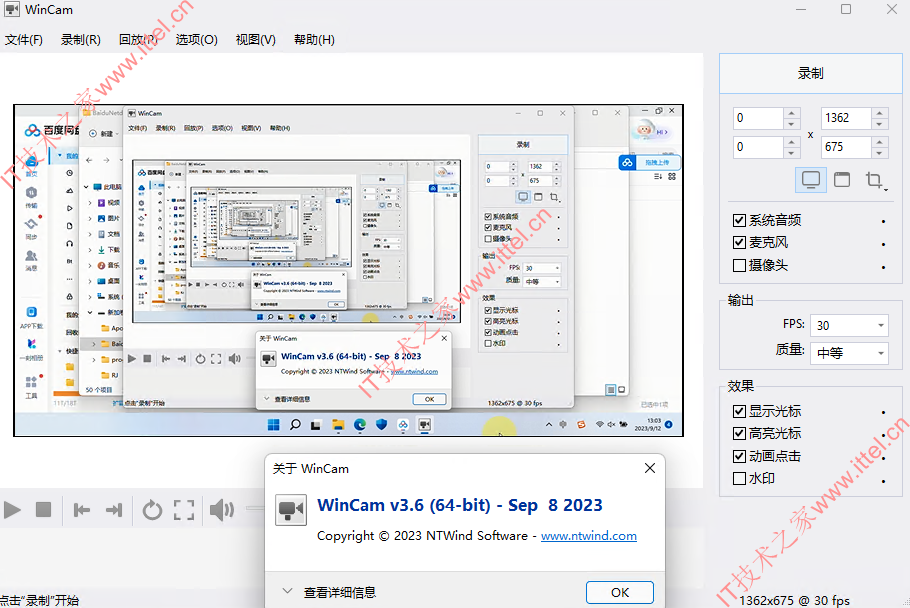Open the www.ntwind.com link
The width and height of the screenshot is (910, 608).
[588, 536]
